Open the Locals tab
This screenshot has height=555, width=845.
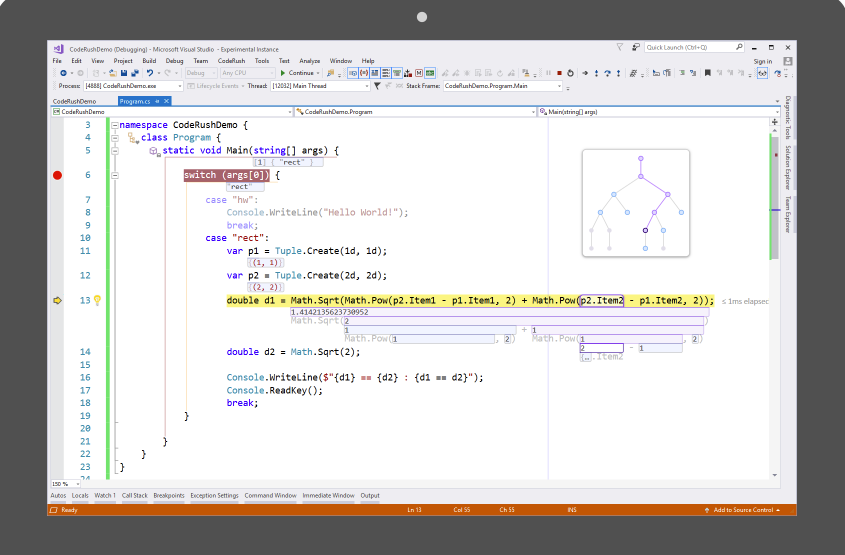pyautogui.click(x=80, y=496)
